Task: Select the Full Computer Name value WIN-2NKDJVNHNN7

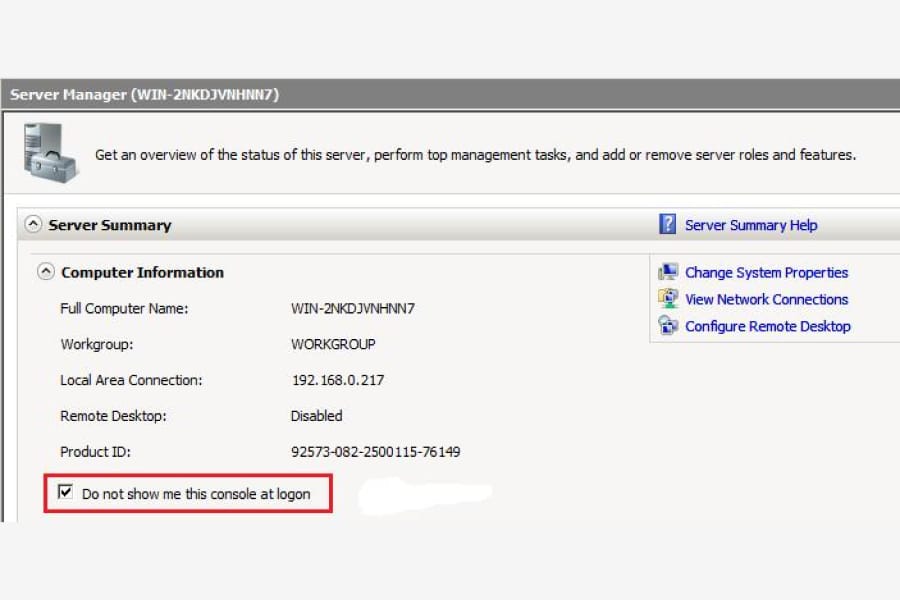Action: coord(352,308)
